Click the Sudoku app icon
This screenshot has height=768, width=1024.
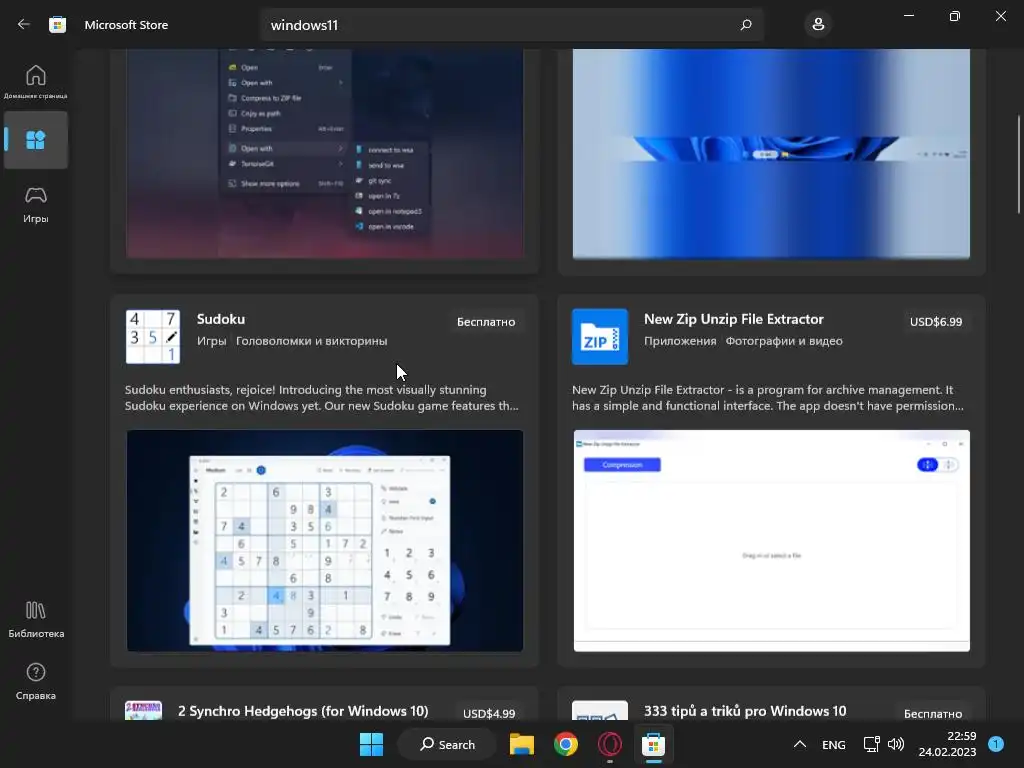point(153,336)
